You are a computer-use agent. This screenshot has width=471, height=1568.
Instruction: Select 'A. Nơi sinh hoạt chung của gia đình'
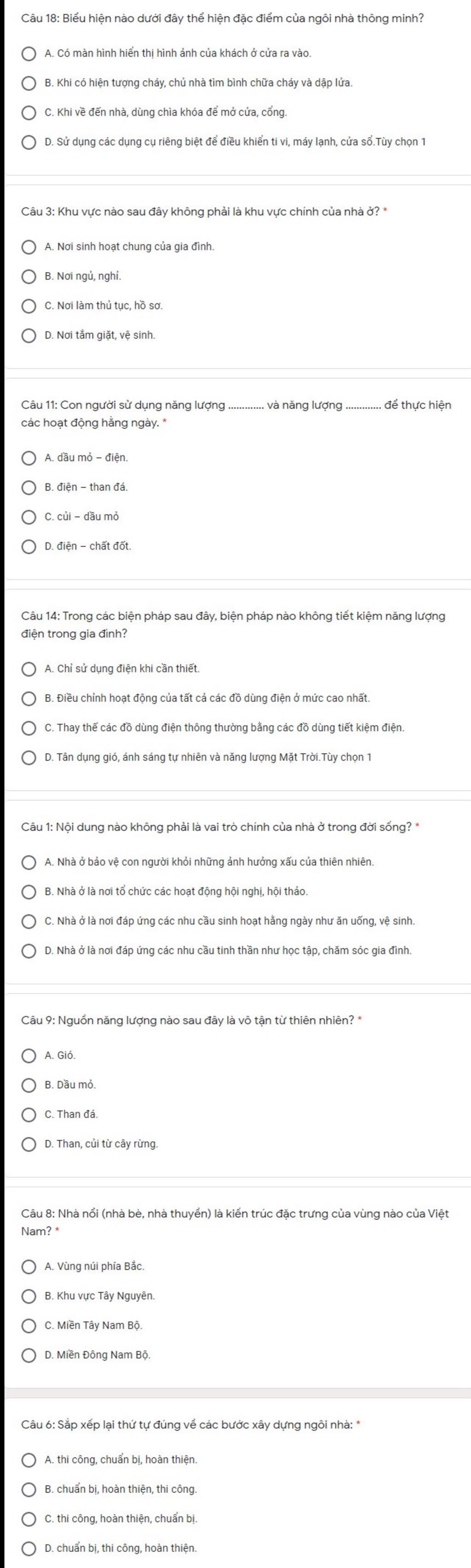point(29,247)
